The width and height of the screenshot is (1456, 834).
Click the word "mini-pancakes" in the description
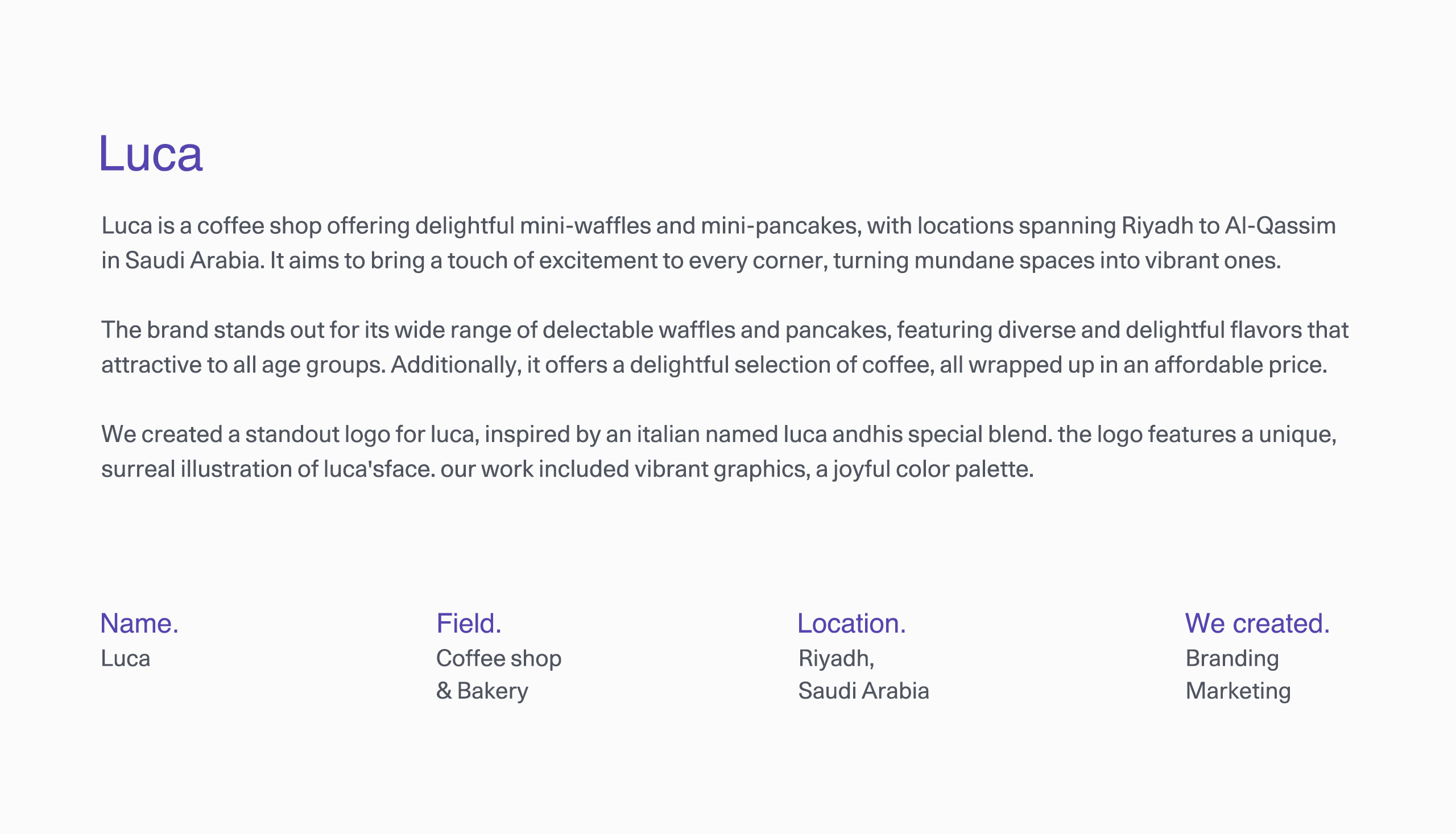[x=780, y=226]
